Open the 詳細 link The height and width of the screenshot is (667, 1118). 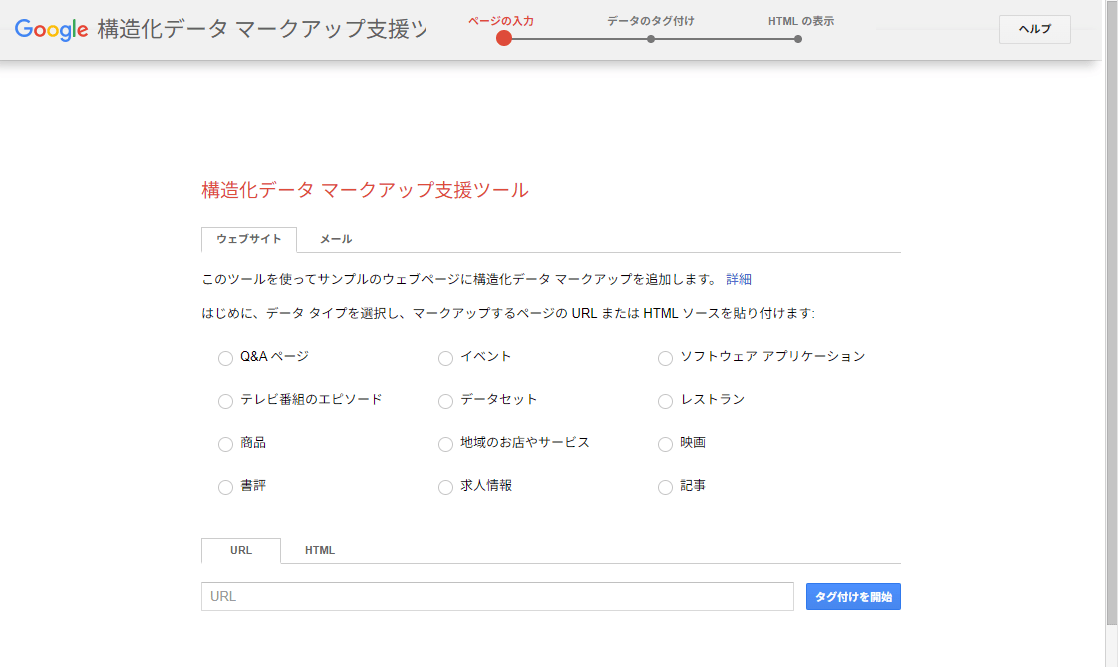pyautogui.click(x=738, y=279)
